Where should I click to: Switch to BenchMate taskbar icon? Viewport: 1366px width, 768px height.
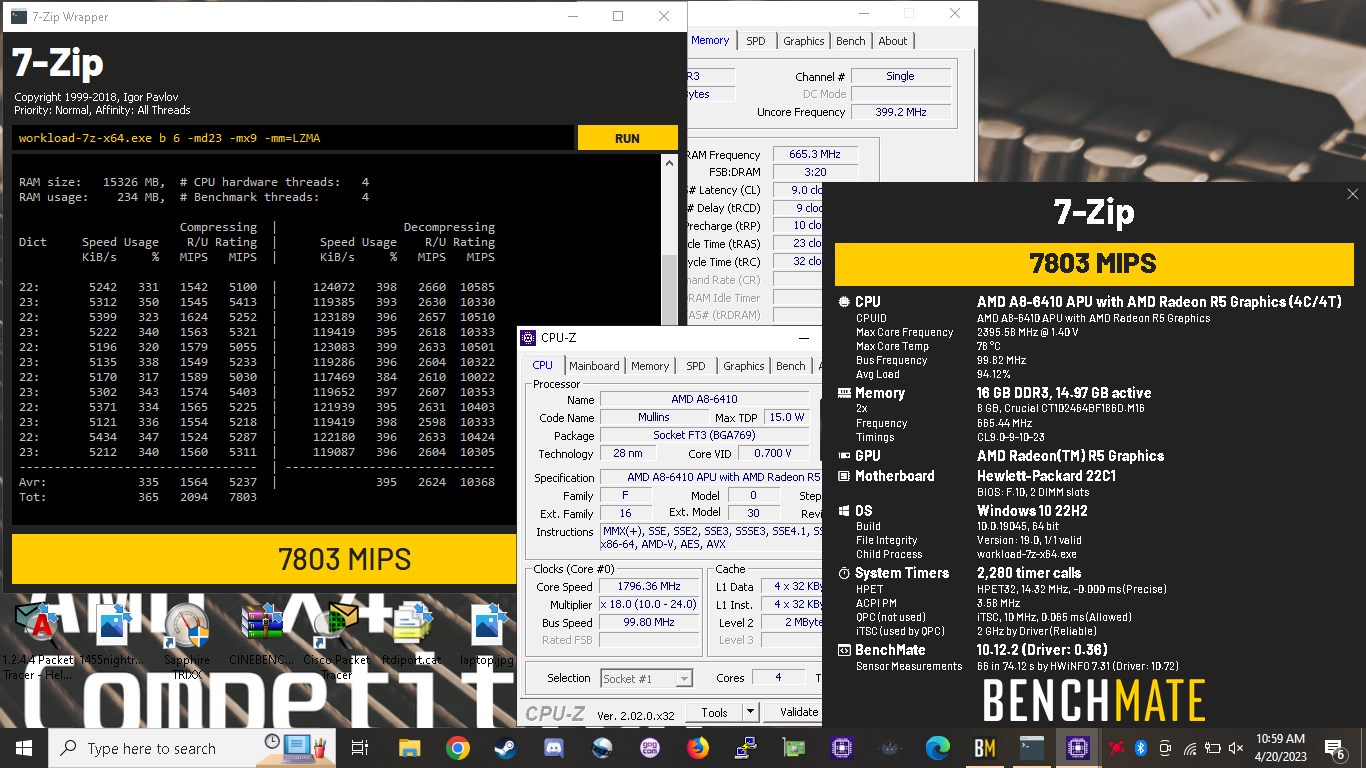pos(985,748)
